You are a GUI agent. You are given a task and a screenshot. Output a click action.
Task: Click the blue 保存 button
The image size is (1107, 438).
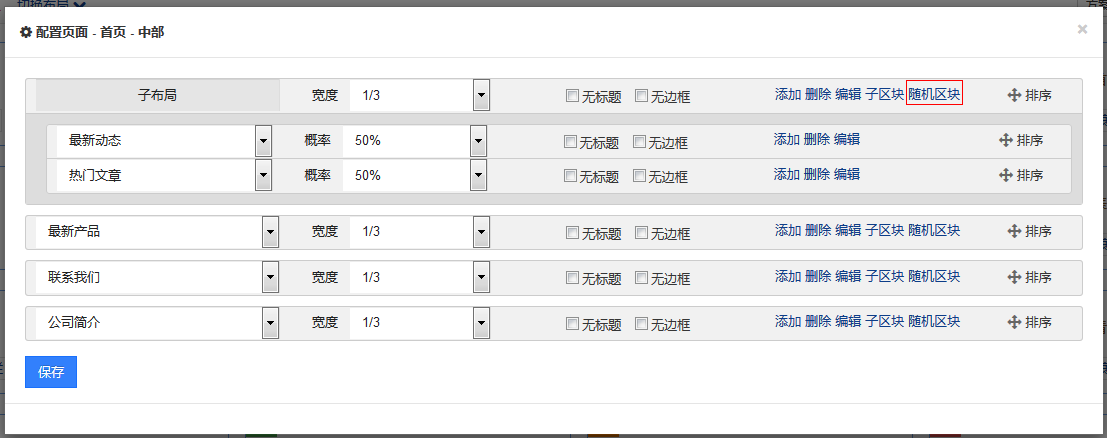[x=51, y=372]
